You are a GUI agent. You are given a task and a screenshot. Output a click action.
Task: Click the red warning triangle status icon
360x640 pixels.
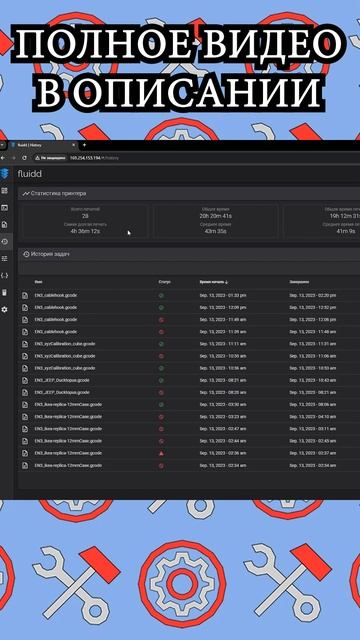coord(161,453)
